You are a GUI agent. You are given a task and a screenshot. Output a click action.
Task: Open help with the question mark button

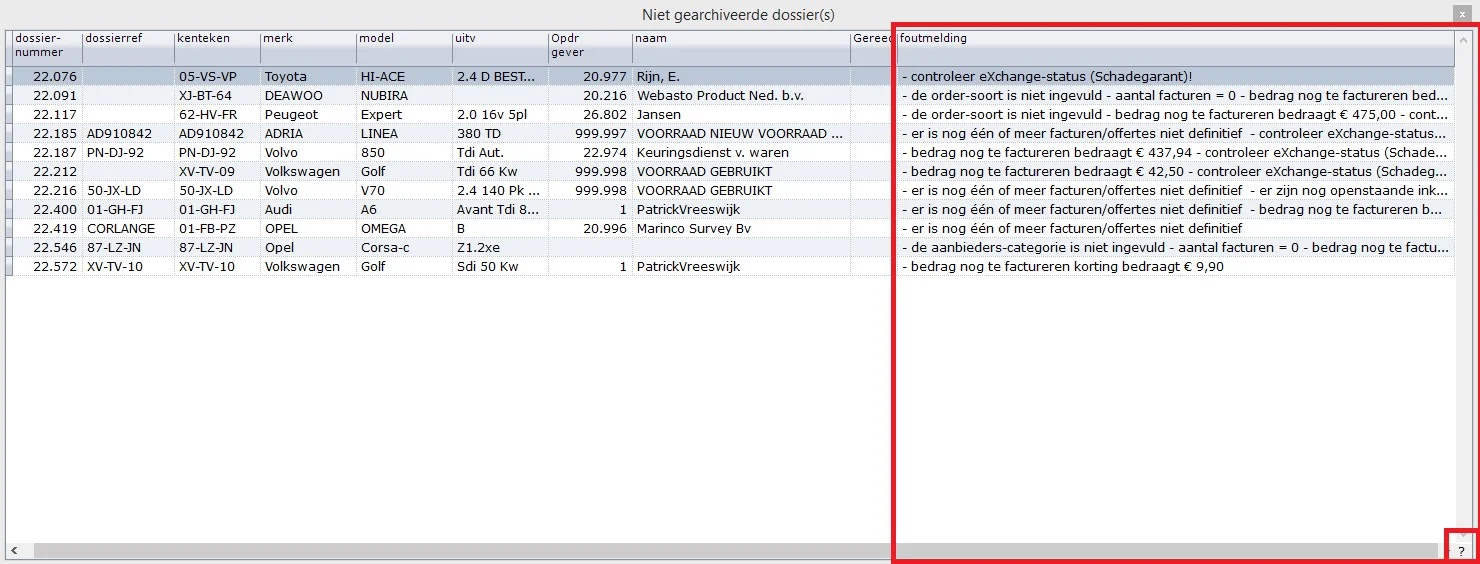click(x=1461, y=551)
